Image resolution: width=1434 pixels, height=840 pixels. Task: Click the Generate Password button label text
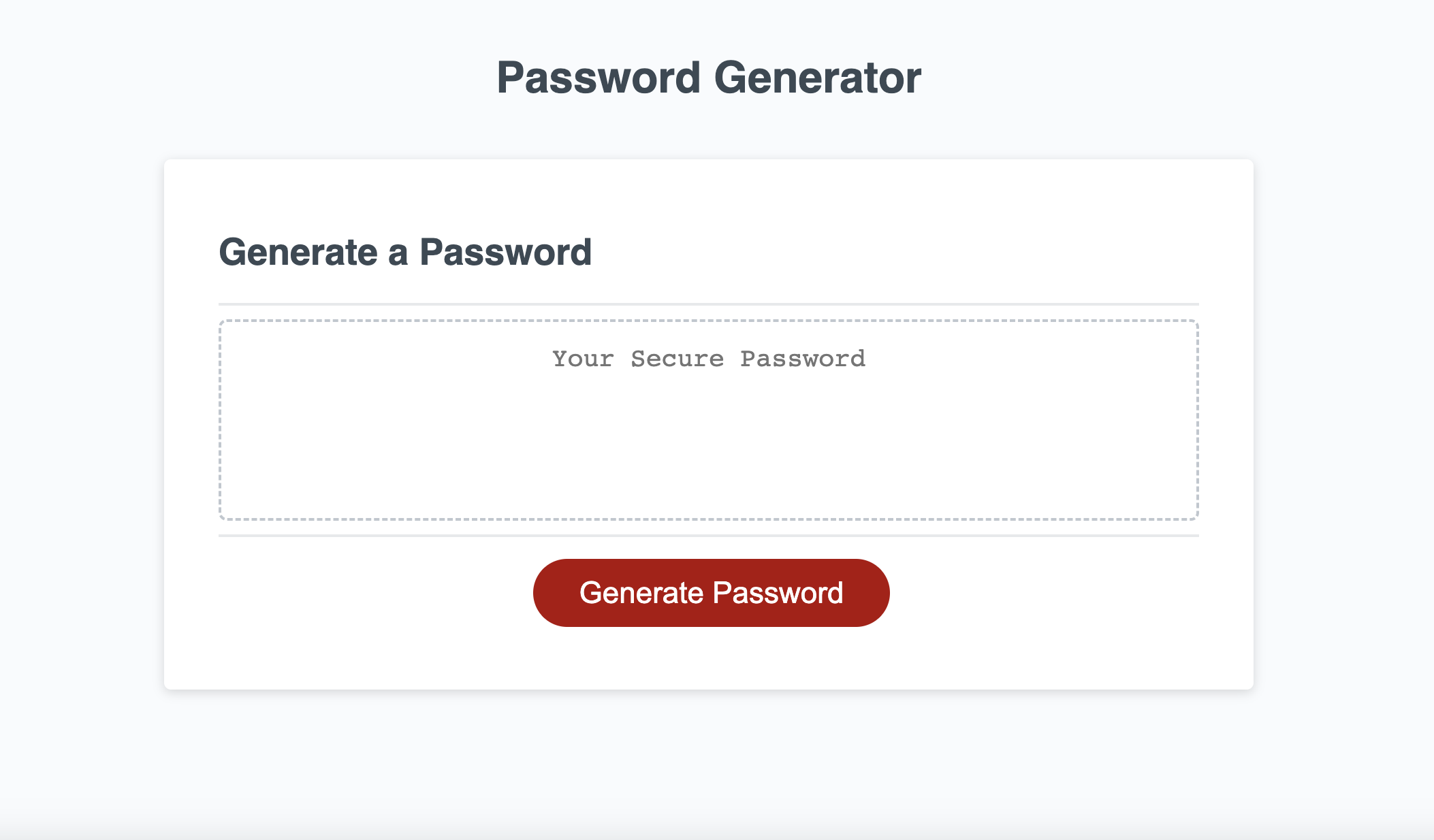click(x=711, y=592)
